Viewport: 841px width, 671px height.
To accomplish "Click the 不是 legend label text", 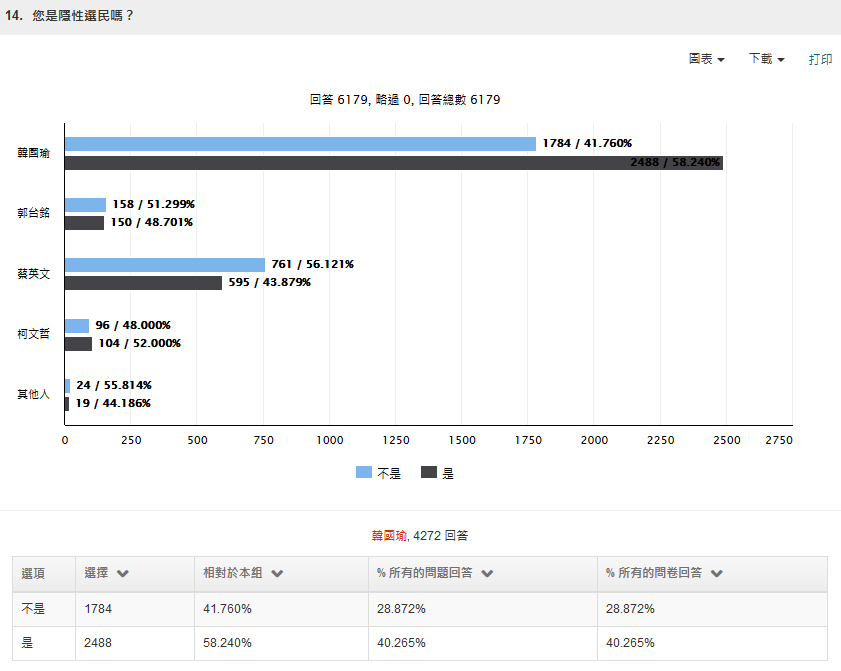I will click(x=389, y=473).
